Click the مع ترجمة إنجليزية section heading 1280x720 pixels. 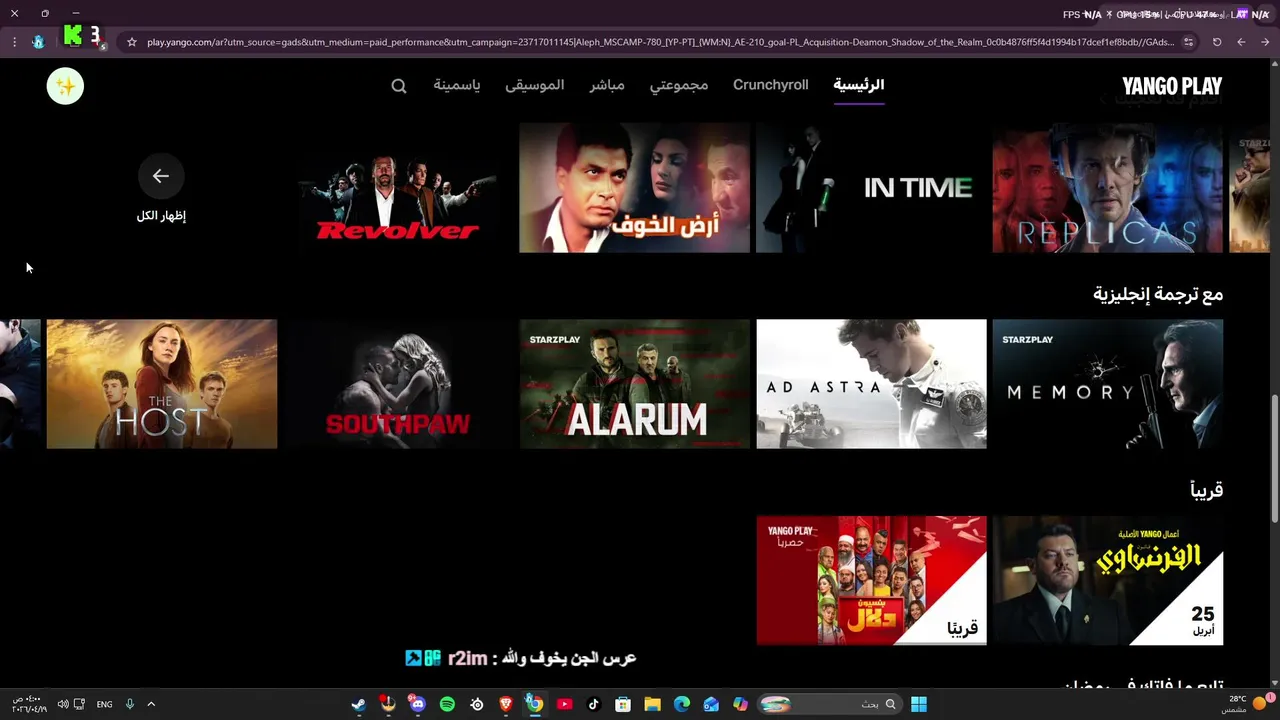click(1158, 294)
